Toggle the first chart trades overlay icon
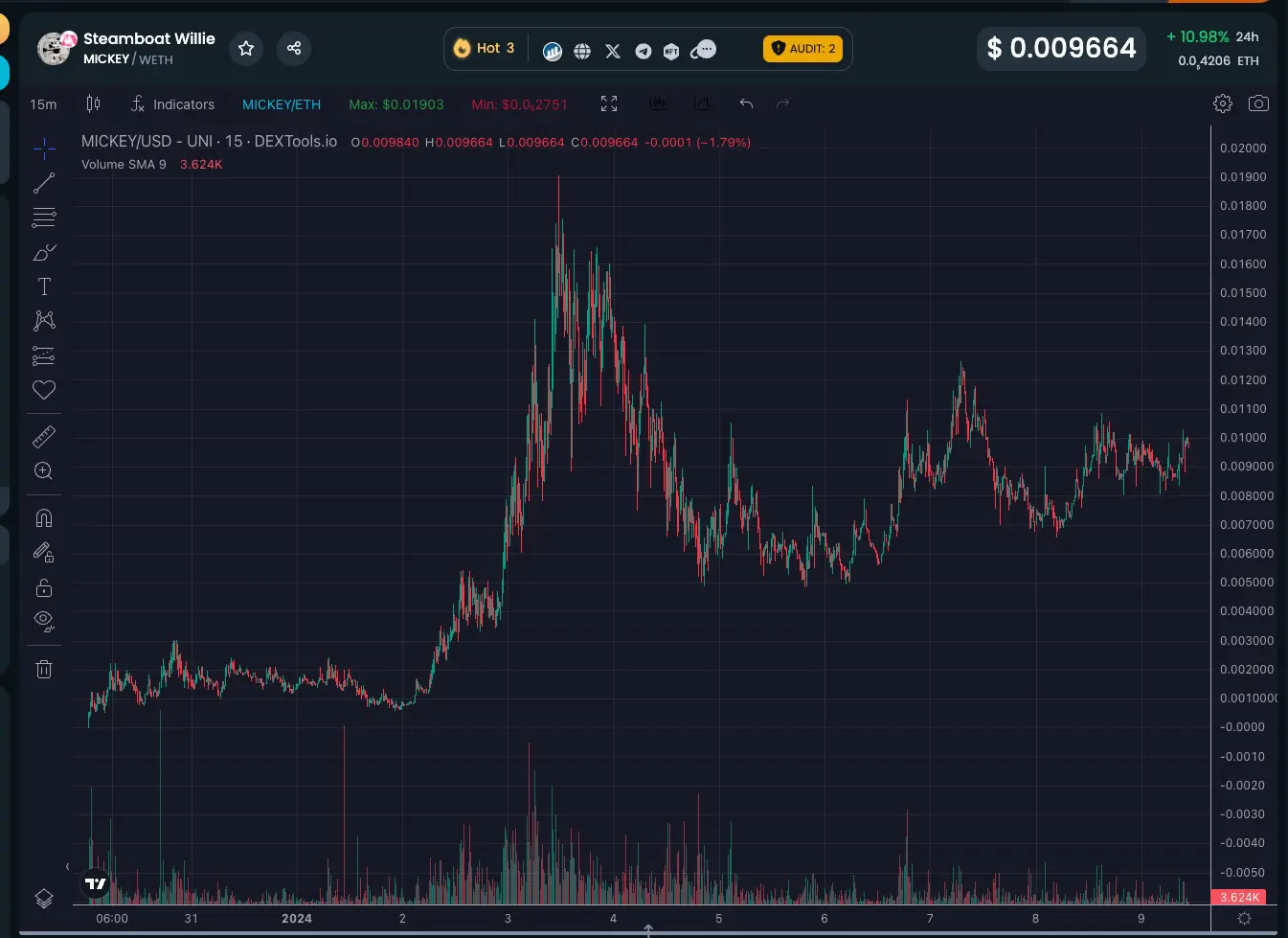Screen dimensions: 1288x938 coord(658,103)
